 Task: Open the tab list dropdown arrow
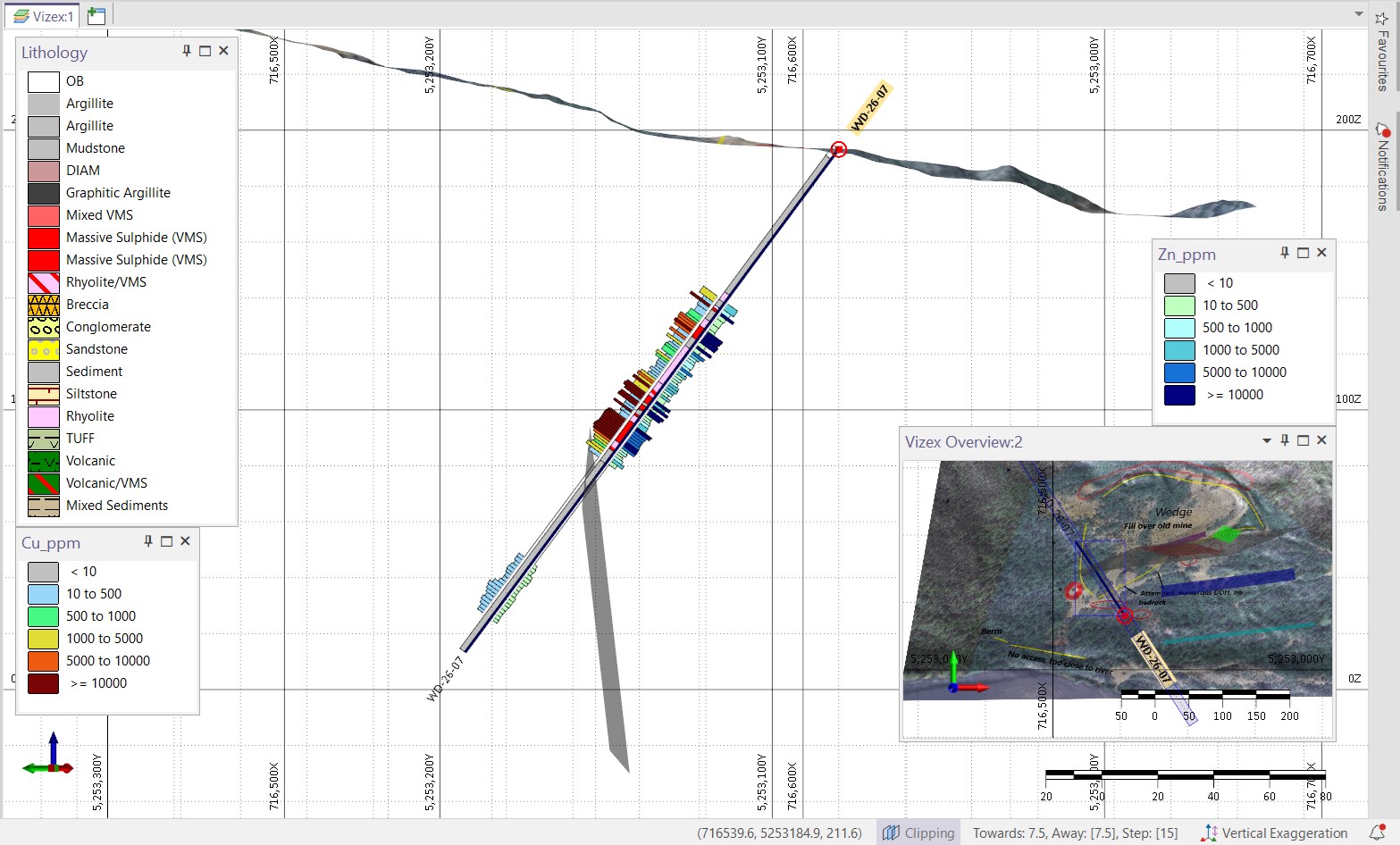tap(1359, 14)
